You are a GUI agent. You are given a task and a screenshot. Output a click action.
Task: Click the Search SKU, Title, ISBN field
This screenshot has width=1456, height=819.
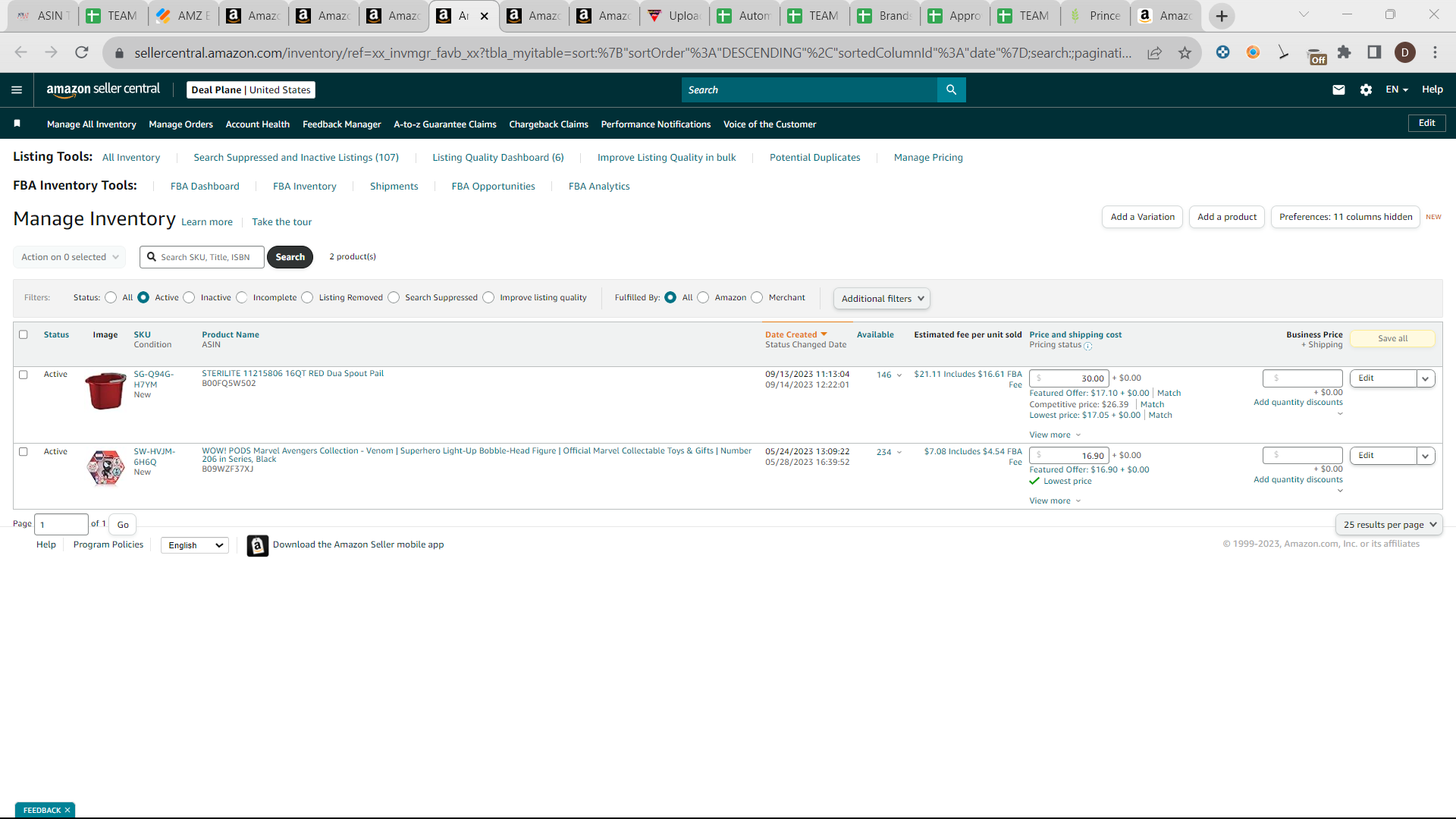click(x=202, y=257)
